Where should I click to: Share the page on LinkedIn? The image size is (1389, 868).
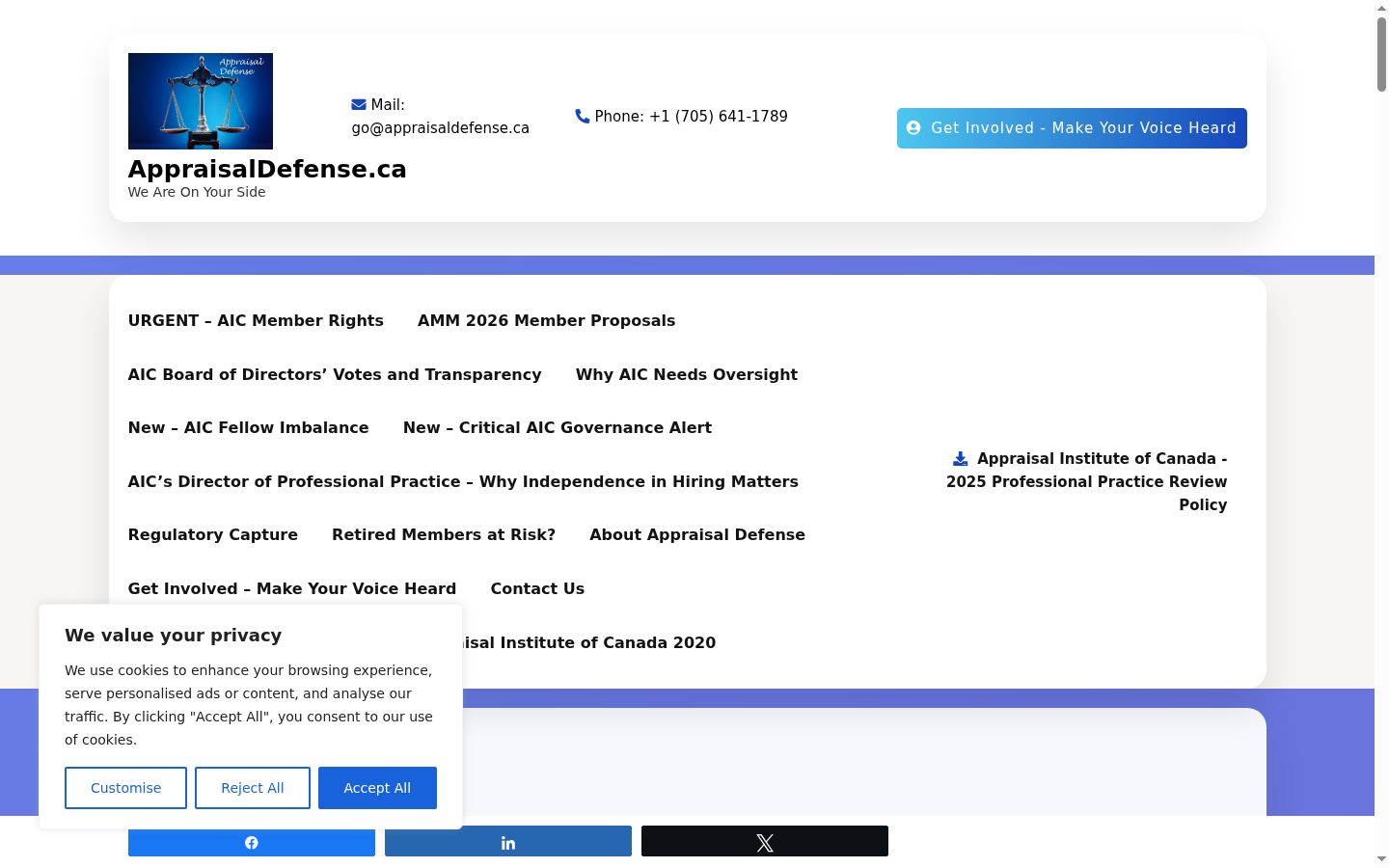[508, 842]
